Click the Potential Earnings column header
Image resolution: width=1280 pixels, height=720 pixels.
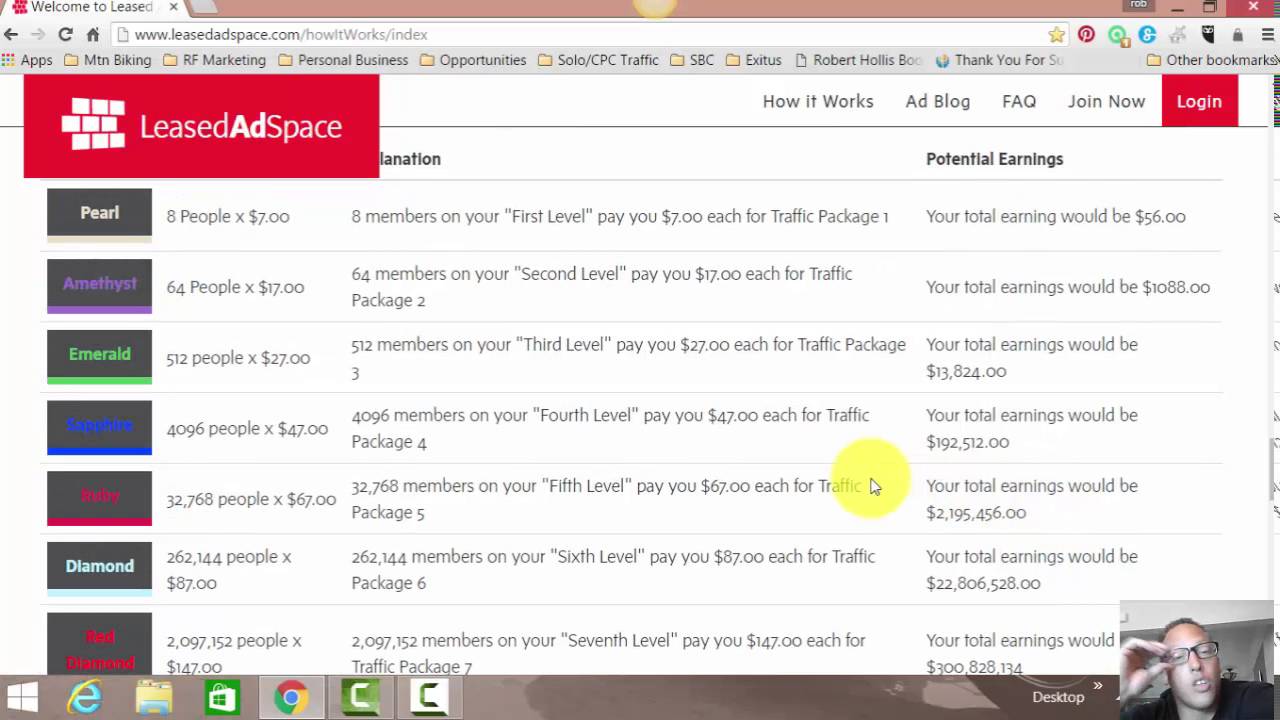pos(994,159)
